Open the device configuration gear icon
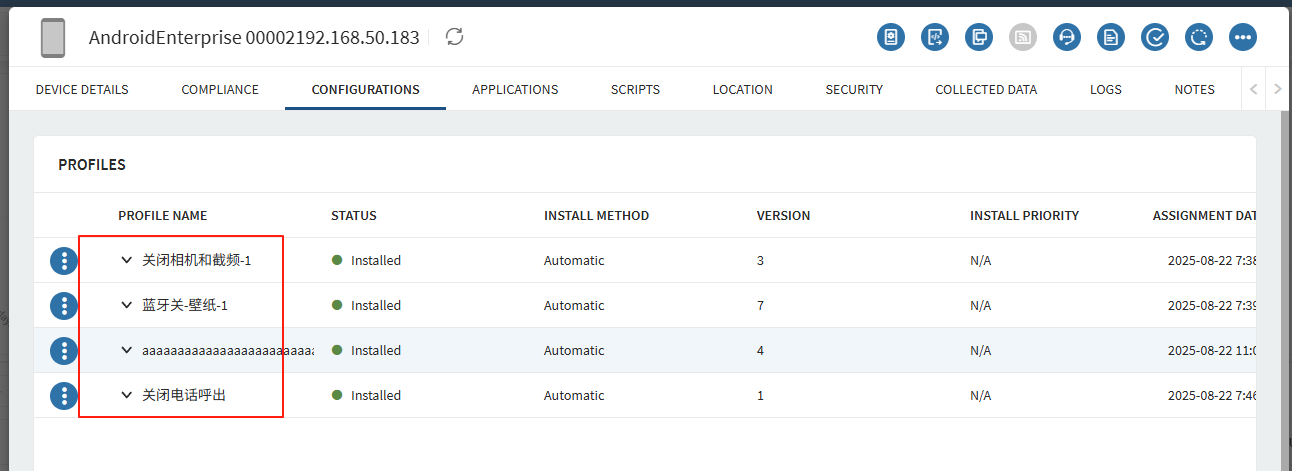 pos(890,37)
